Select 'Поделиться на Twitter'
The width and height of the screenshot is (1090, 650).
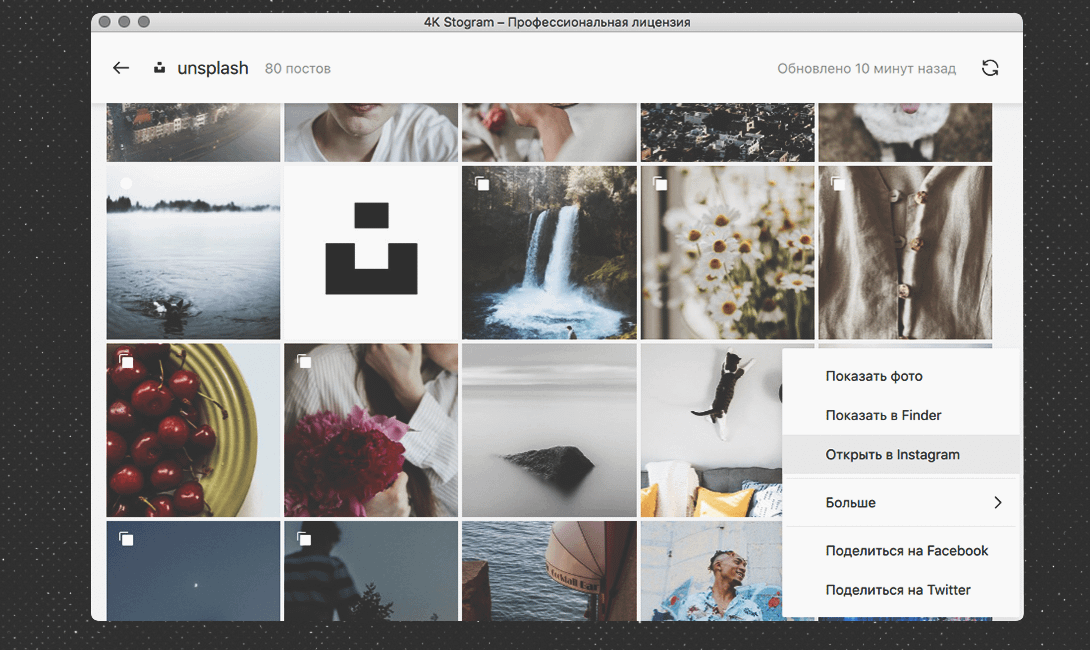pyautogui.click(x=901, y=590)
